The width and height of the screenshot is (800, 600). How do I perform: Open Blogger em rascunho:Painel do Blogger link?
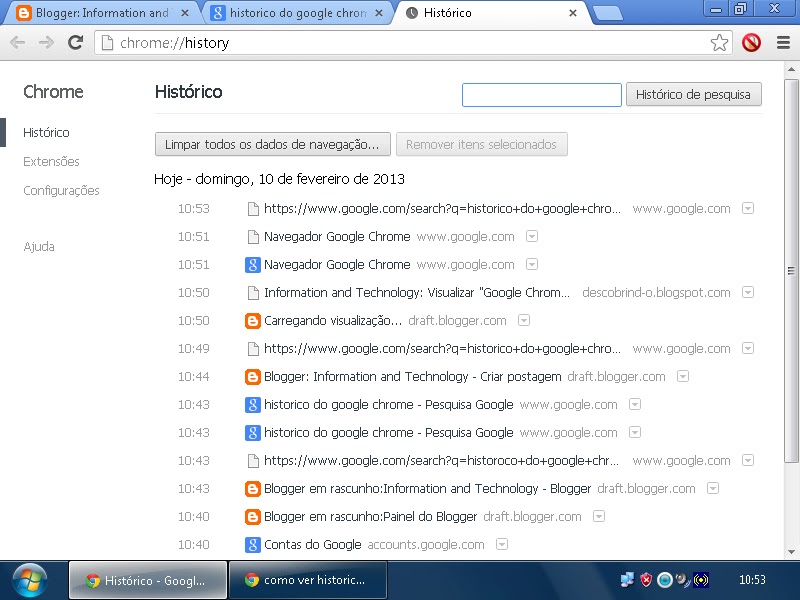point(370,517)
